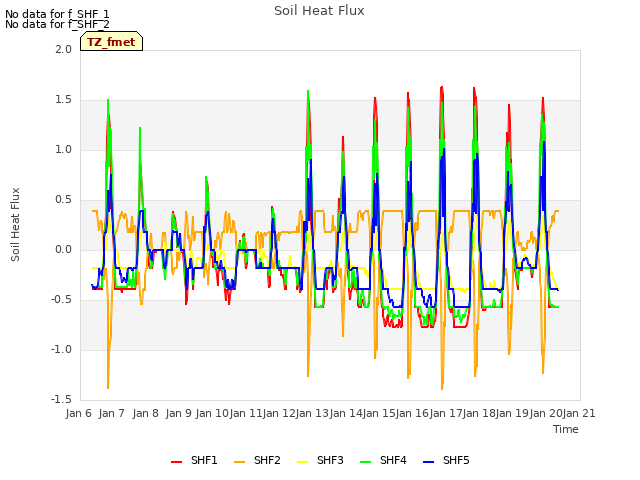
Task: Click the 0.5 y-axis tick label
Action: tap(63, 200)
